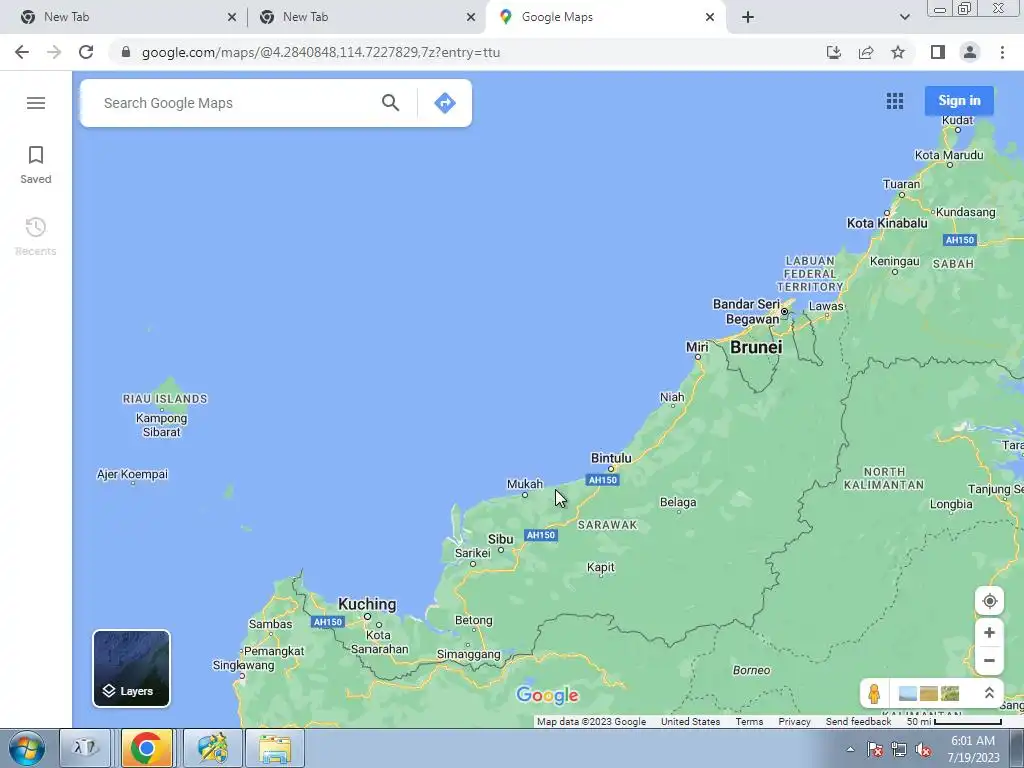
Task: Click the search magnifier icon
Action: [x=391, y=103]
